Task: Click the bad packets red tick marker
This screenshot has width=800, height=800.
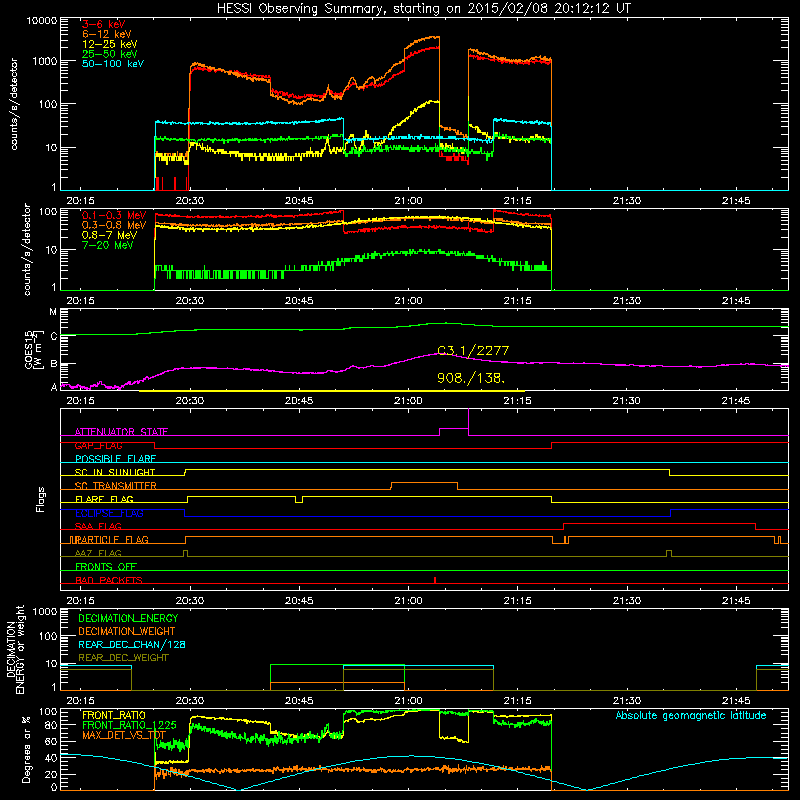Action: 435,580
